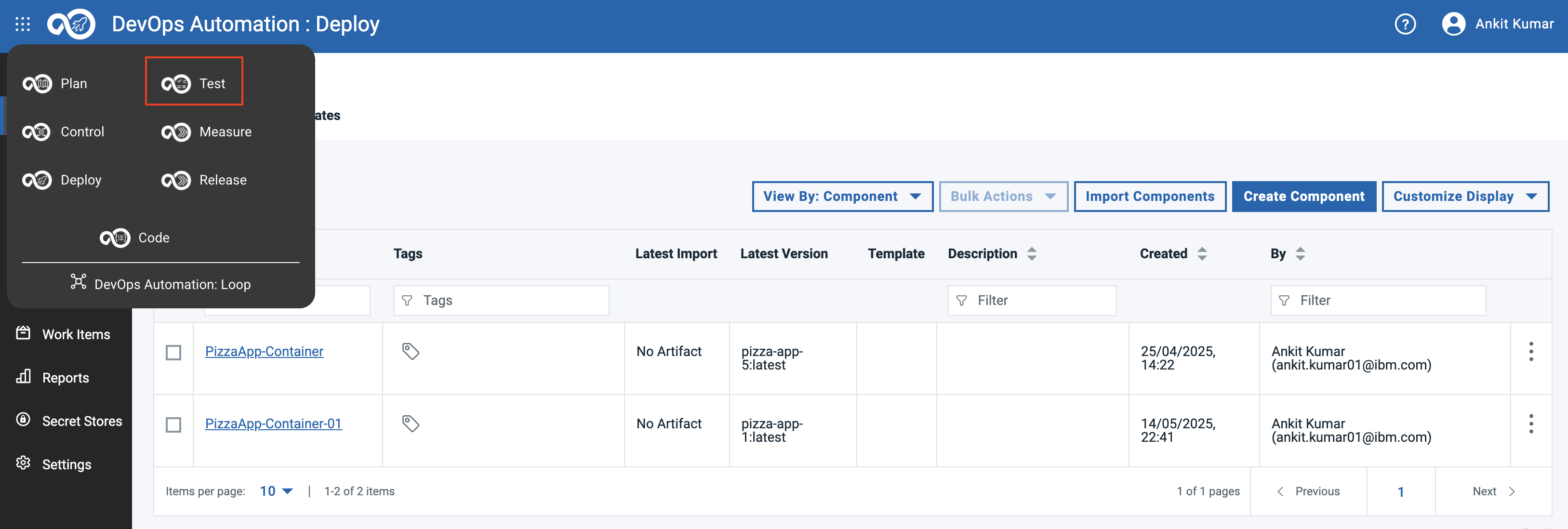Click the Release product icon
The width and height of the screenshot is (1568, 529).
pos(176,180)
